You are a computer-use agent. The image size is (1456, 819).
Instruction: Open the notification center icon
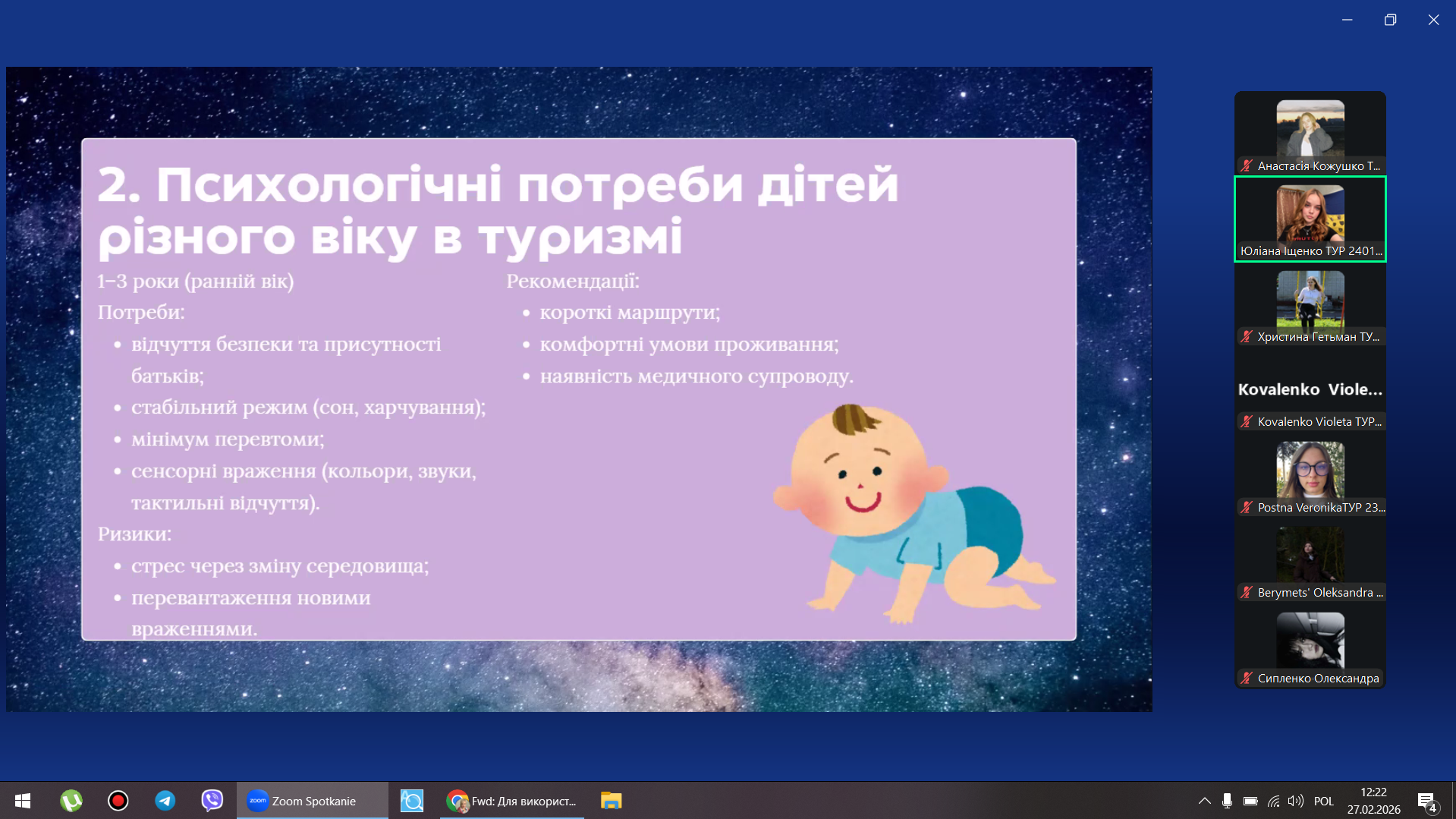coord(1426,802)
